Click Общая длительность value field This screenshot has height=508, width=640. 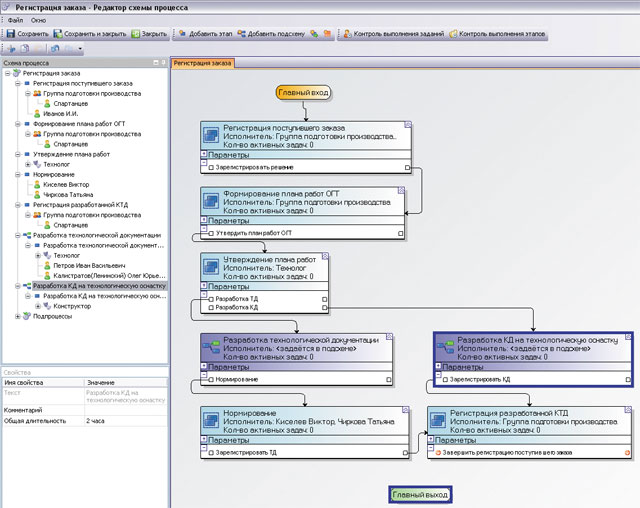pos(126,421)
